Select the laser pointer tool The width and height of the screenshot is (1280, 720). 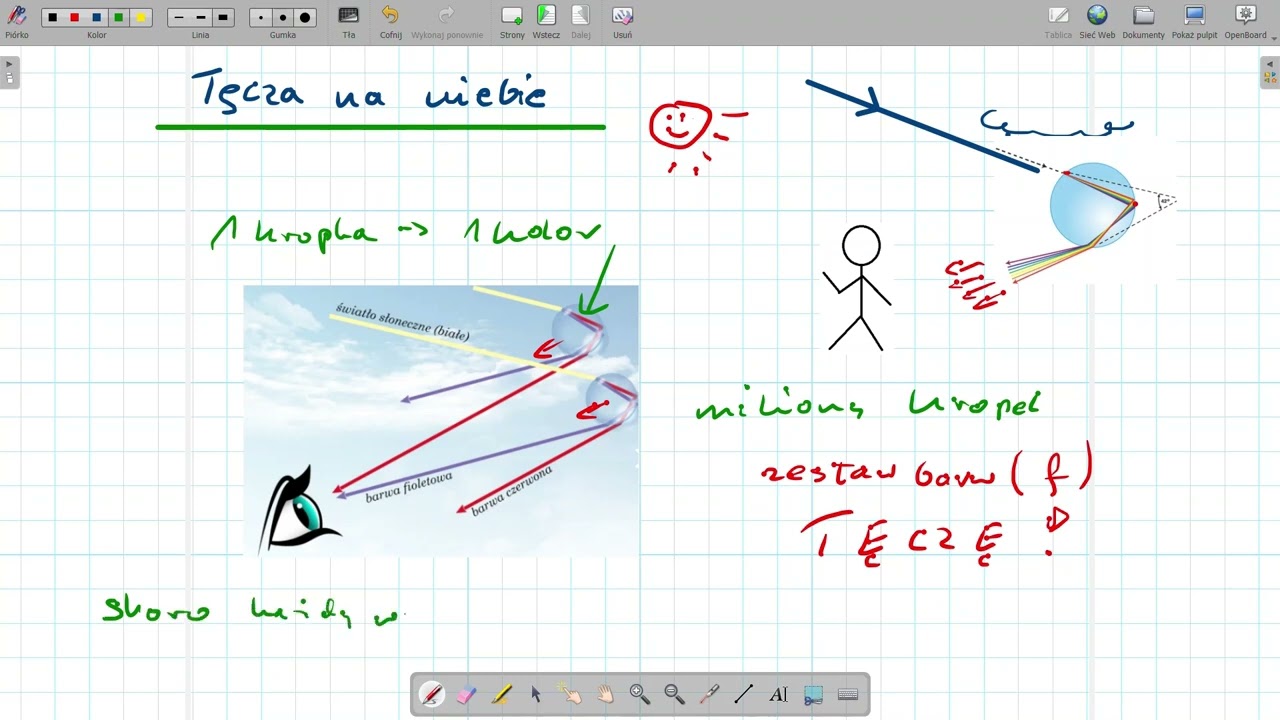click(709, 694)
